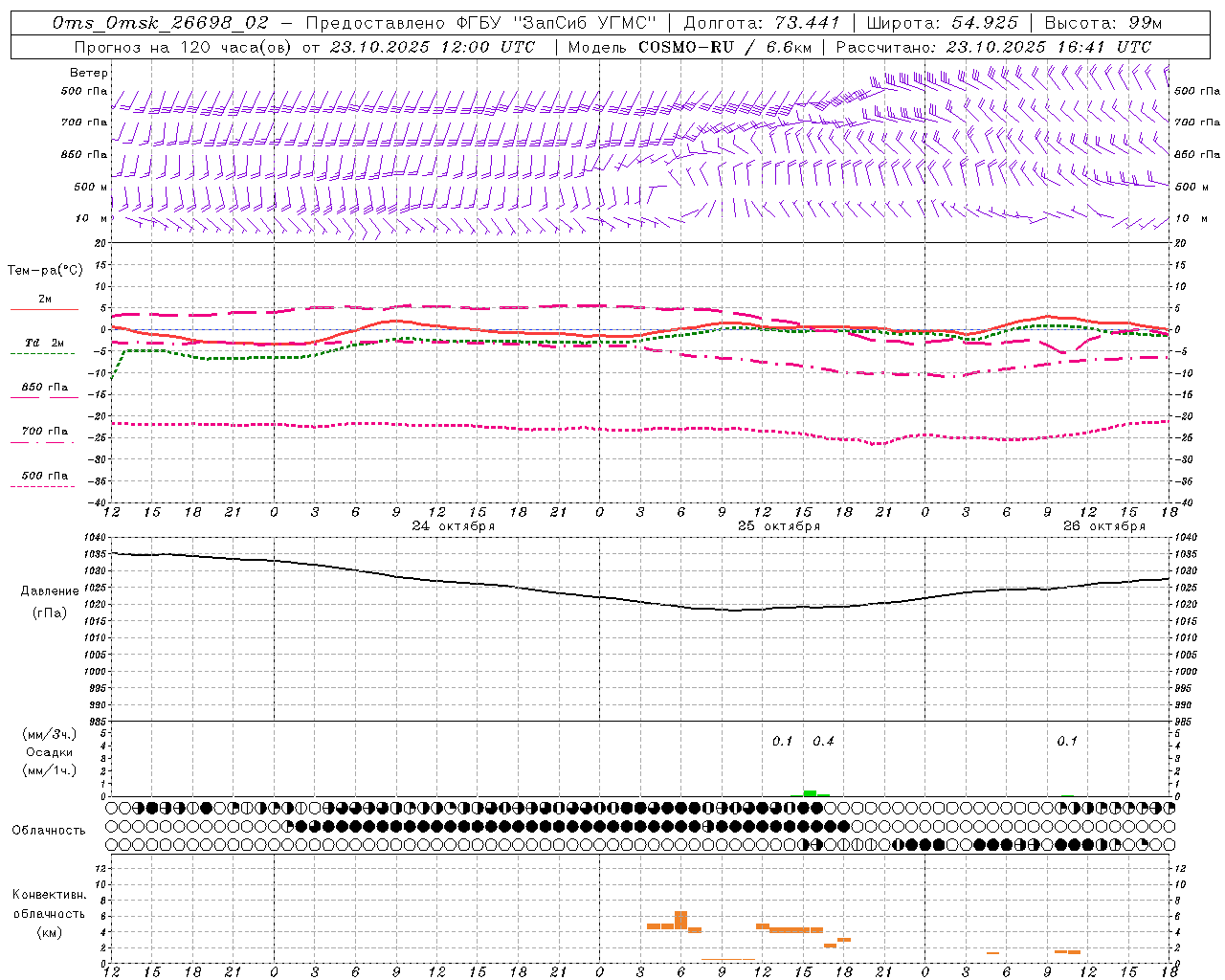Click the "Высота: 99м" header field
Viewport: 1225px width, 980px height.
click(x=1103, y=22)
